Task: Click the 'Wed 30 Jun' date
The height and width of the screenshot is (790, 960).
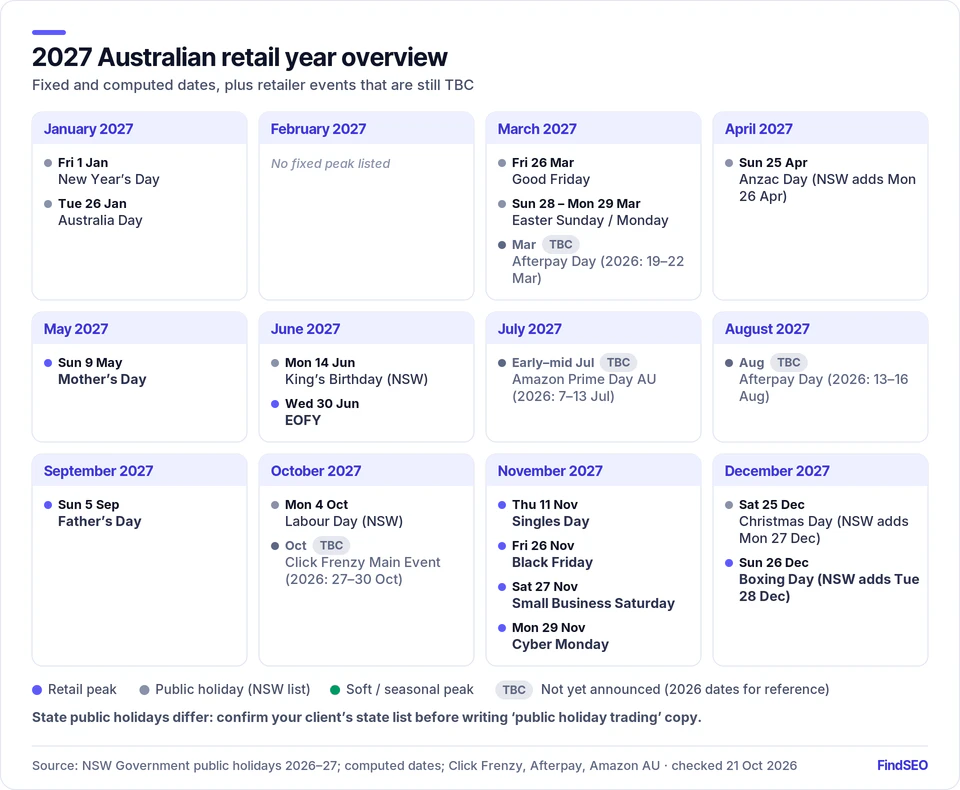Action: tap(322, 404)
